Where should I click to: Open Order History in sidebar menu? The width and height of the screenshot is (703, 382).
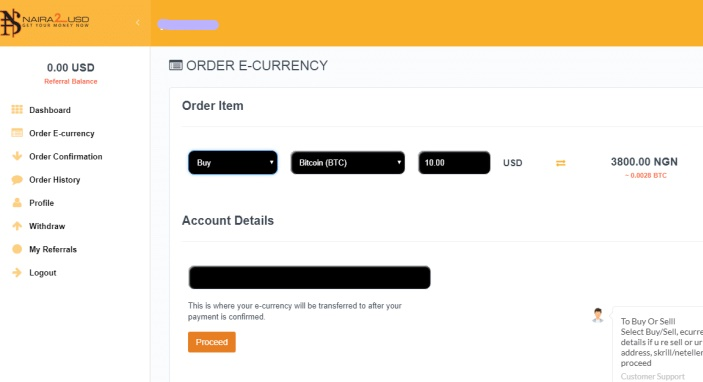[55, 180]
